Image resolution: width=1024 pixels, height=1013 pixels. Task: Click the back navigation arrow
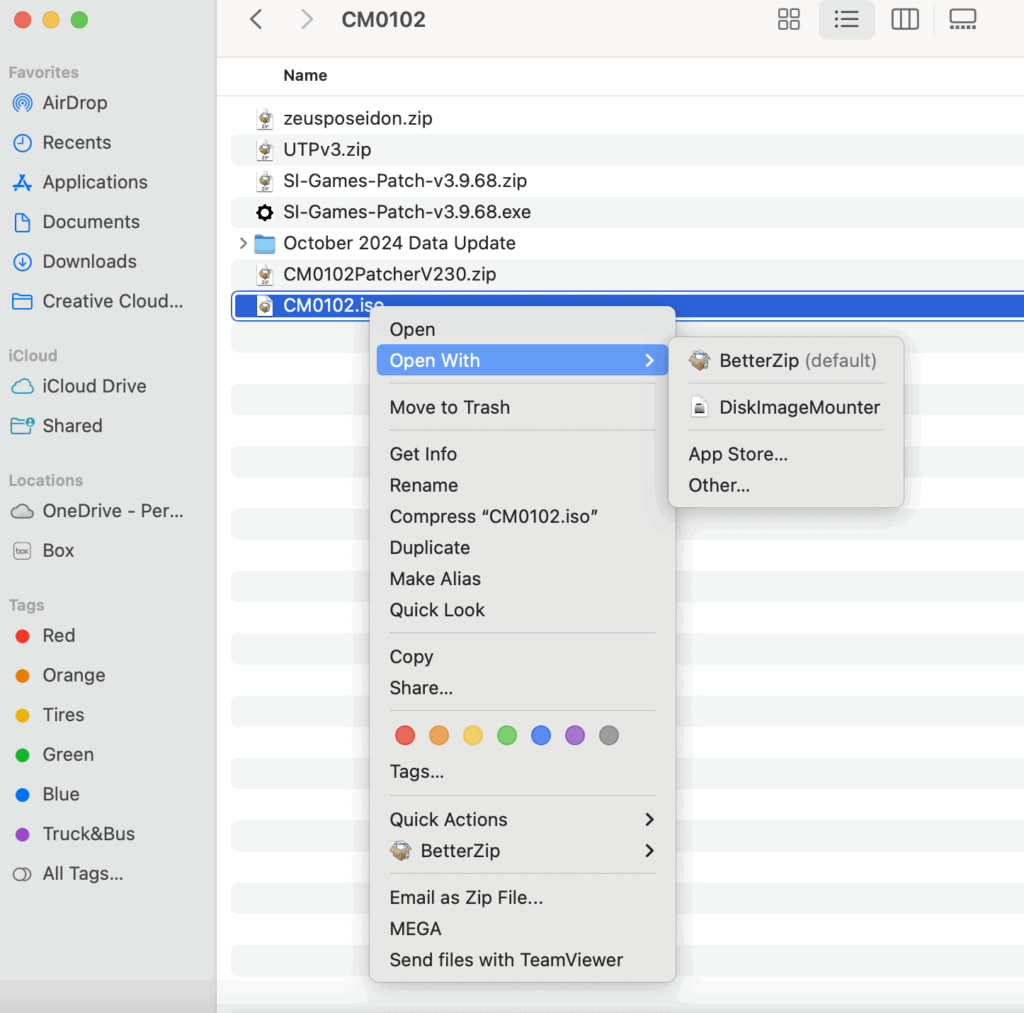[x=256, y=19]
